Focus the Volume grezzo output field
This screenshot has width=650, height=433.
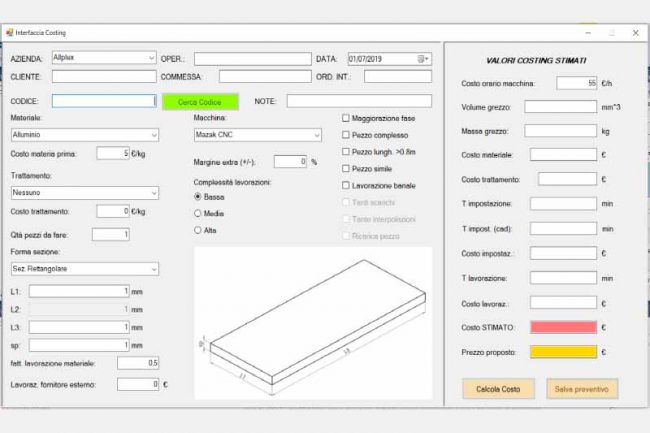pyautogui.click(x=560, y=107)
